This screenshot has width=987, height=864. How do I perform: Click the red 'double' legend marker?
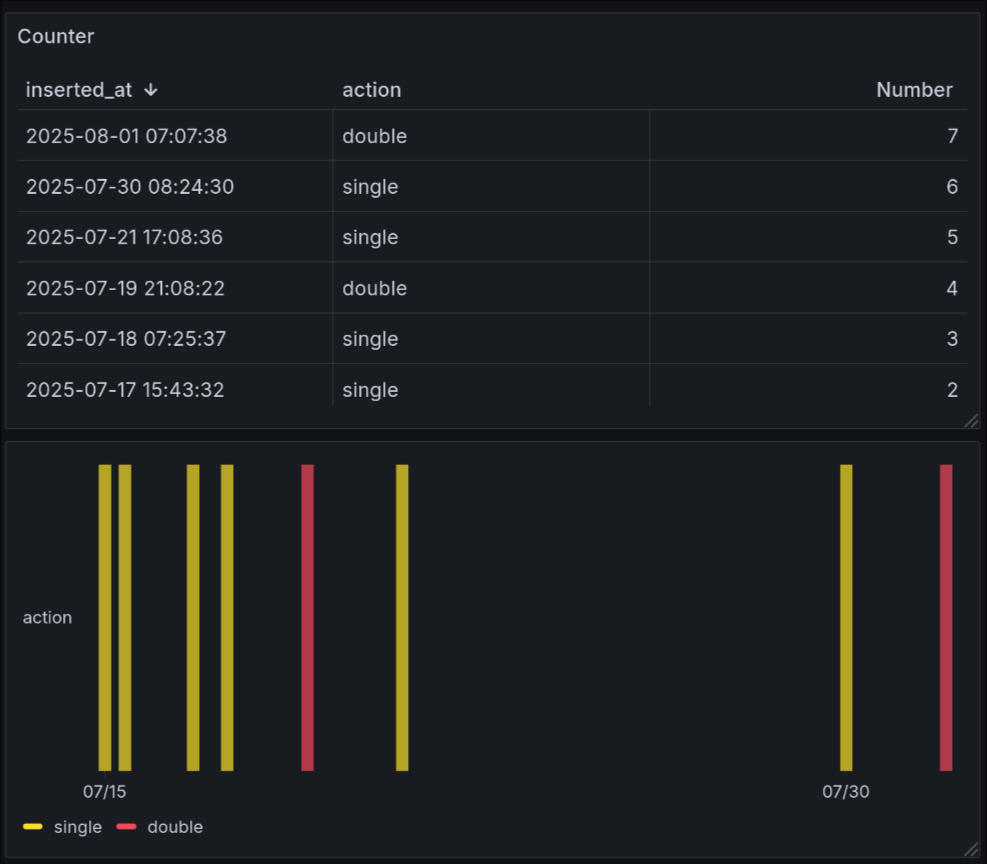(x=129, y=827)
